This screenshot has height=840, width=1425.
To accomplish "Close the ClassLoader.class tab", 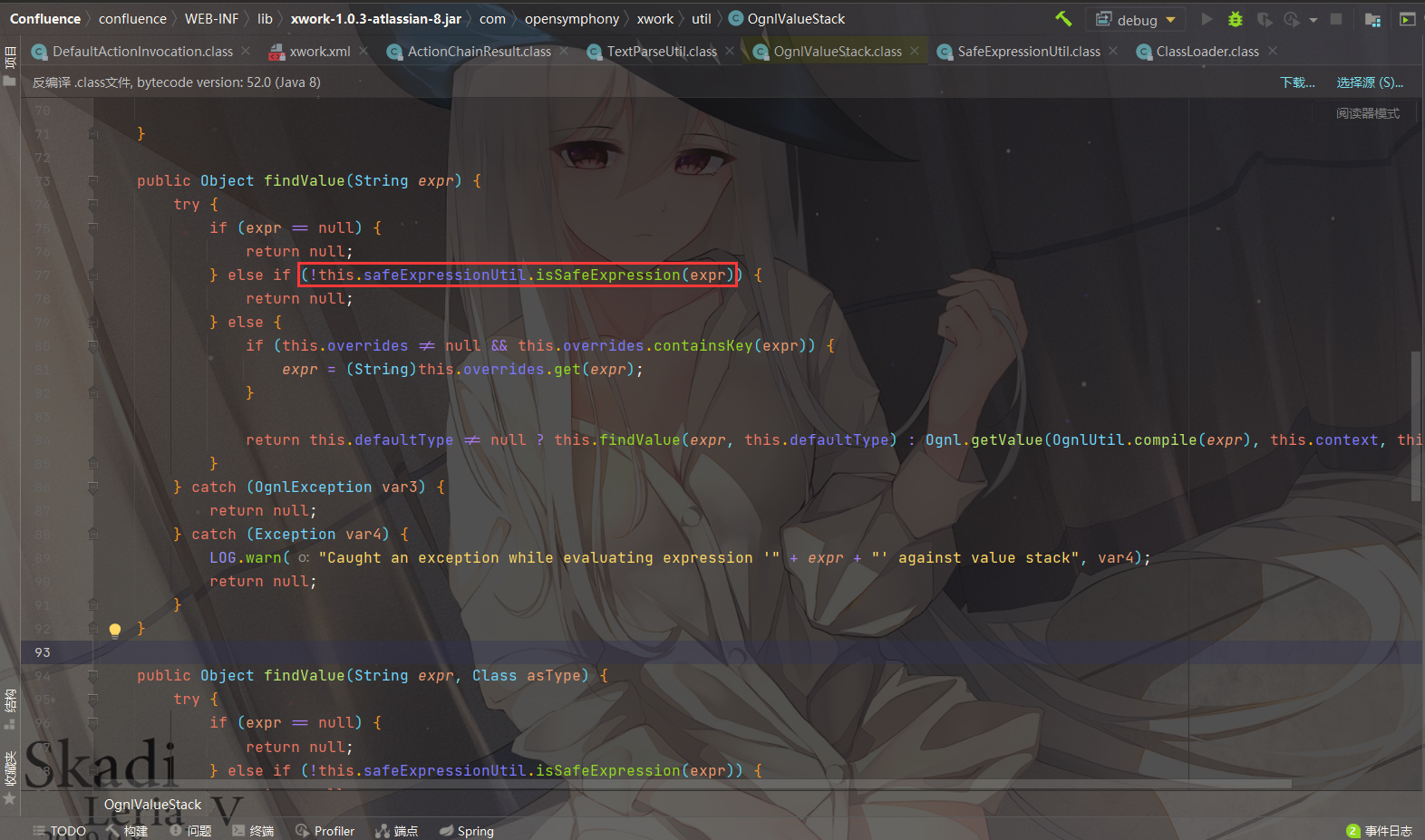I will pos(1273,51).
